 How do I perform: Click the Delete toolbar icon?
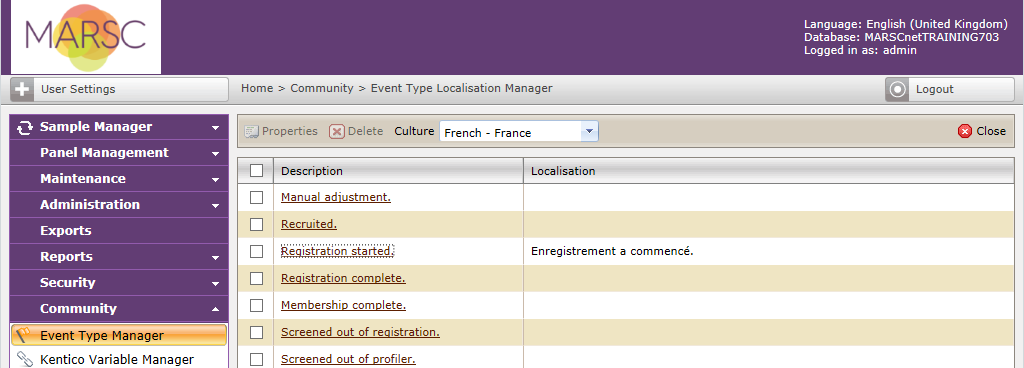[336, 132]
